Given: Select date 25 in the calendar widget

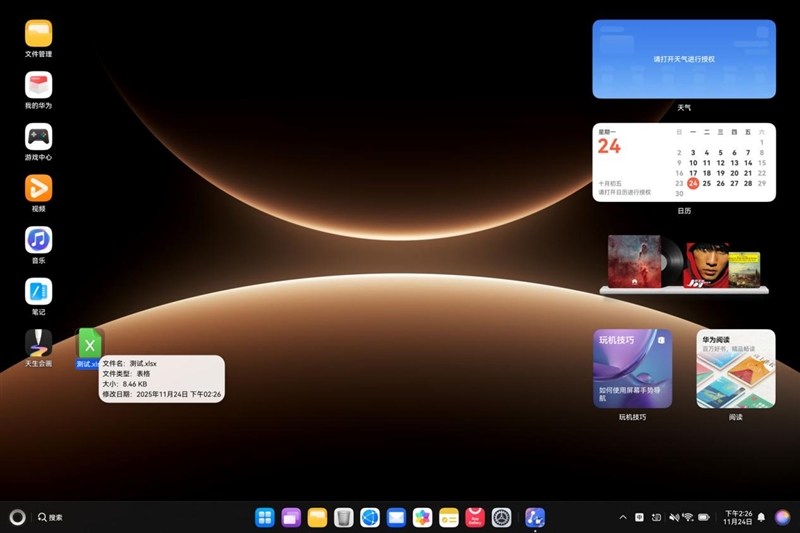Looking at the screenshot, I should click(707, 183).
